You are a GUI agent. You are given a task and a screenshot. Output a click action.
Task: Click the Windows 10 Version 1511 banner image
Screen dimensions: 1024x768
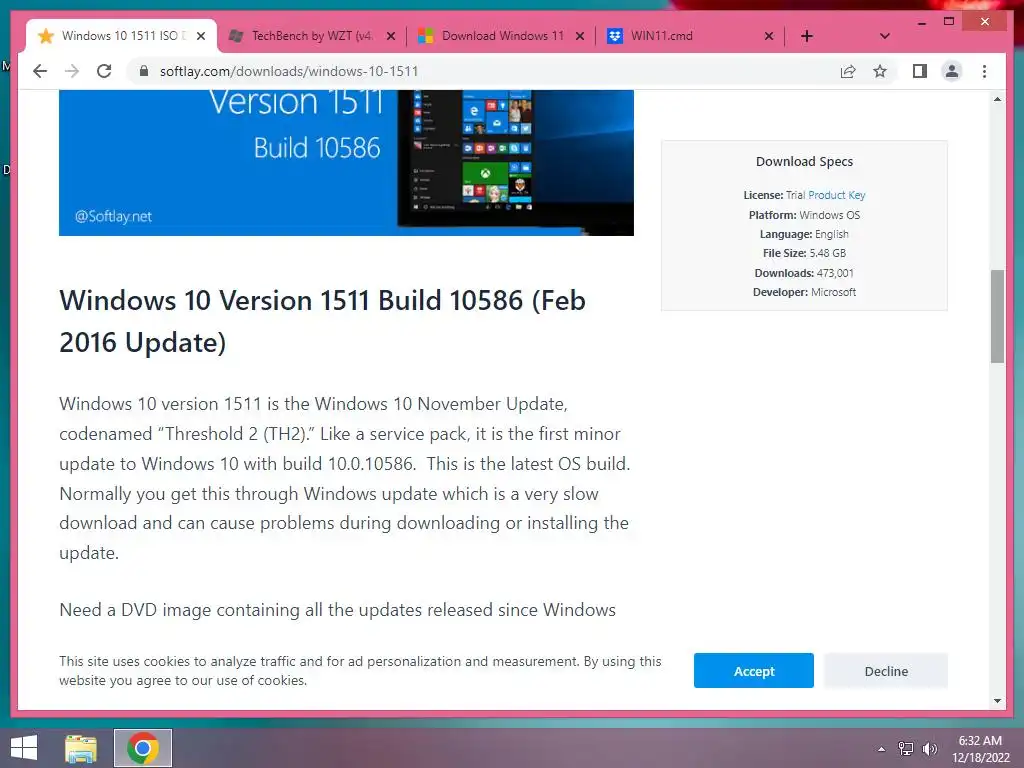click(x=346, y=163)
